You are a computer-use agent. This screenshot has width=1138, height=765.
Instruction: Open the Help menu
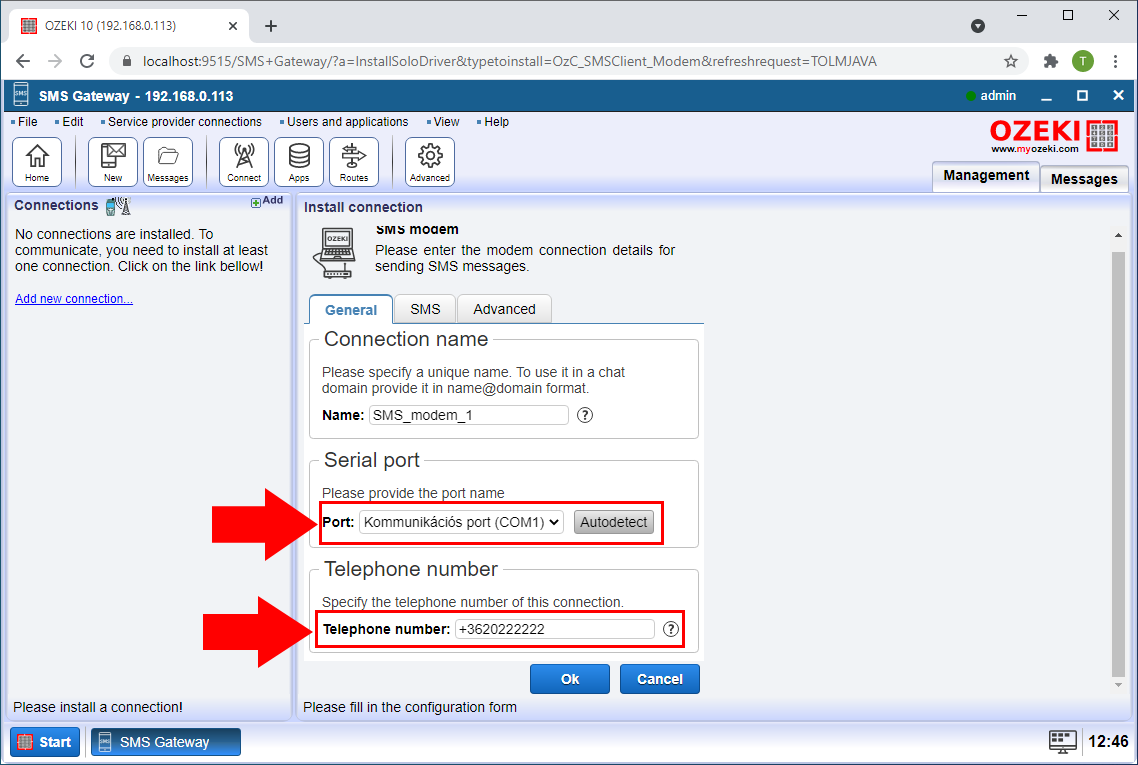pos(496,122)
